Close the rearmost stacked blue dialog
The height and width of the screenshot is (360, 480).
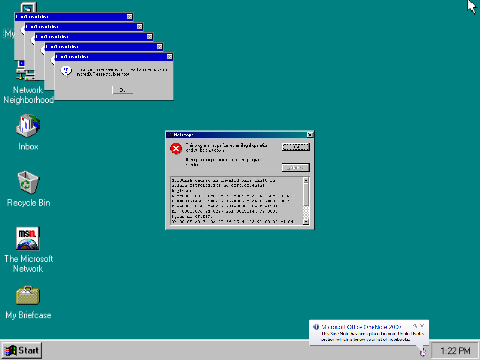click(129, 17)
